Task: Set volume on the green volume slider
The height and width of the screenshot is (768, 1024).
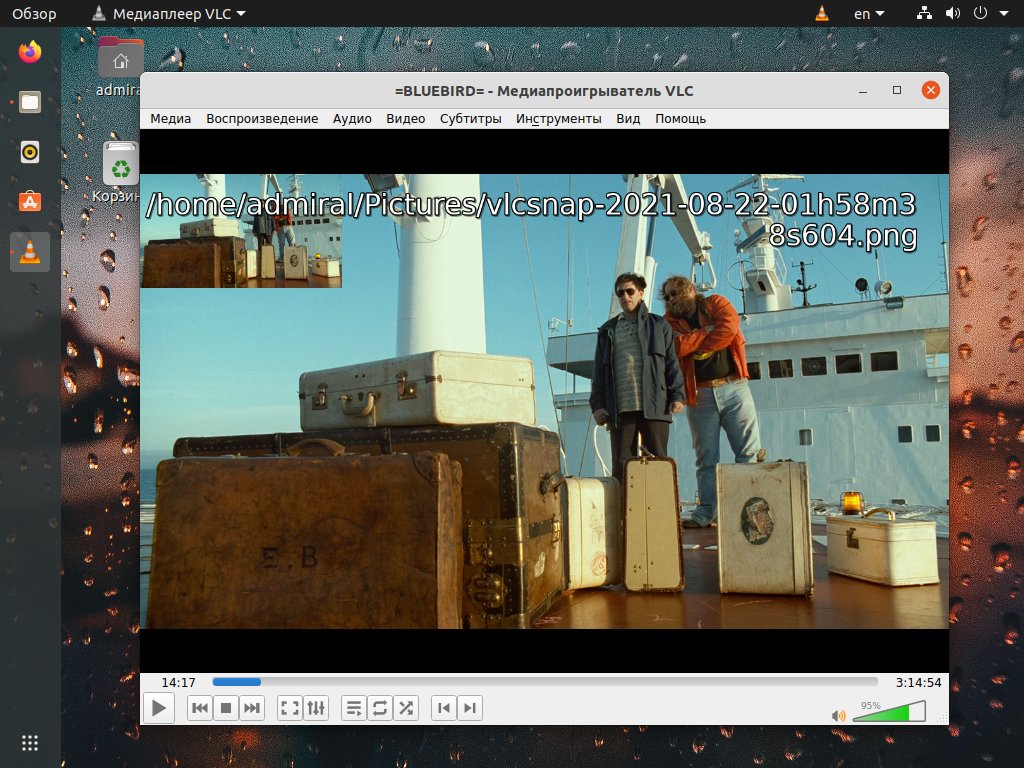Action: [889, 711]
